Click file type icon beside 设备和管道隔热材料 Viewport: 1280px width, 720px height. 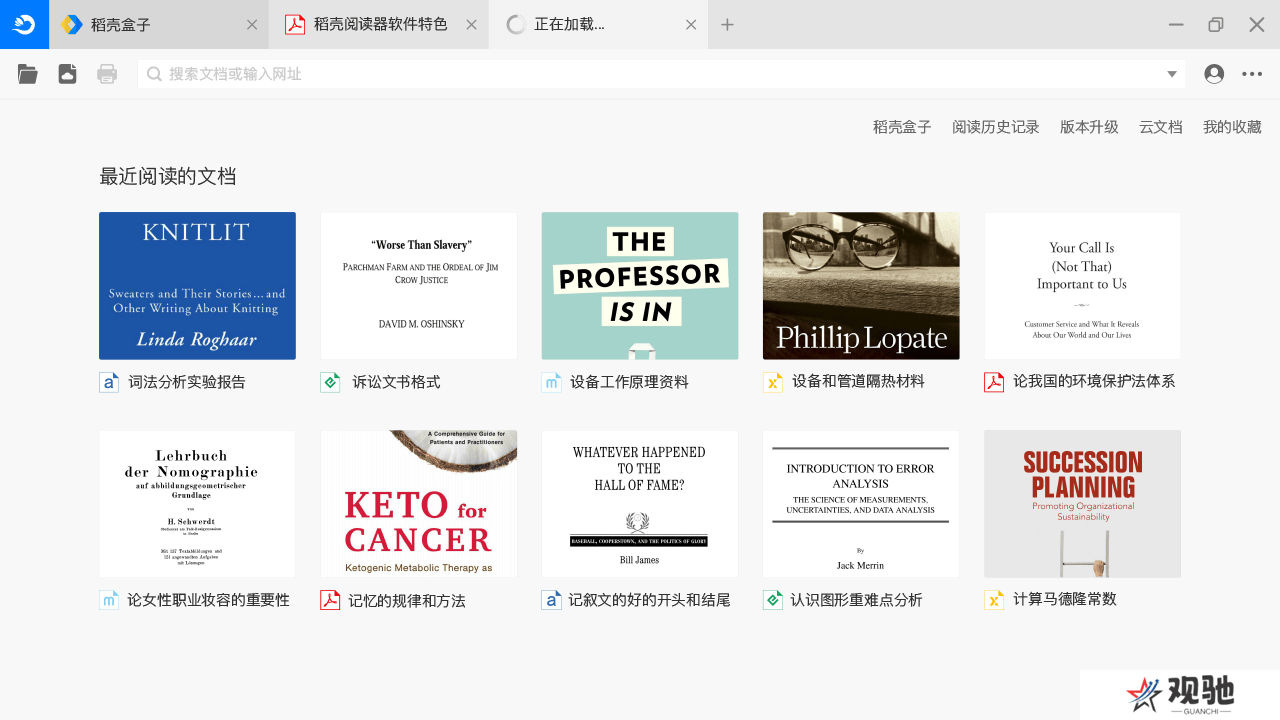(x=773, y=382)
